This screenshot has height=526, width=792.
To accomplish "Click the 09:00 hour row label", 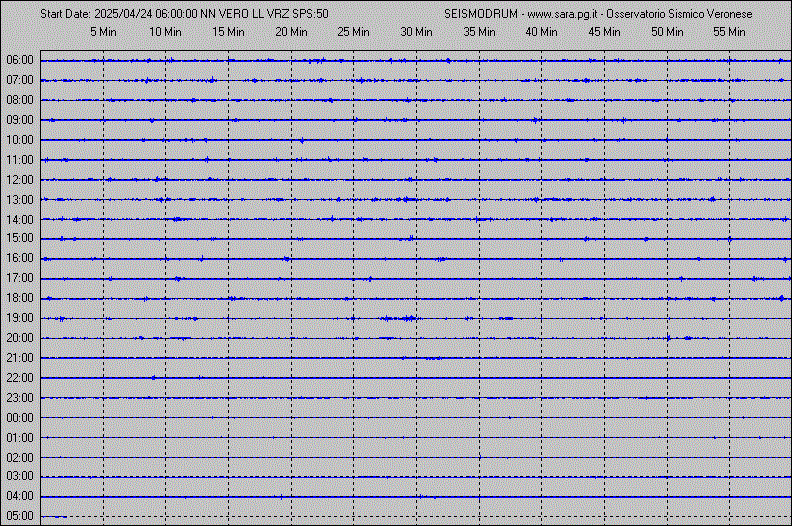I will pyautogui.click(x=20, y=120).
